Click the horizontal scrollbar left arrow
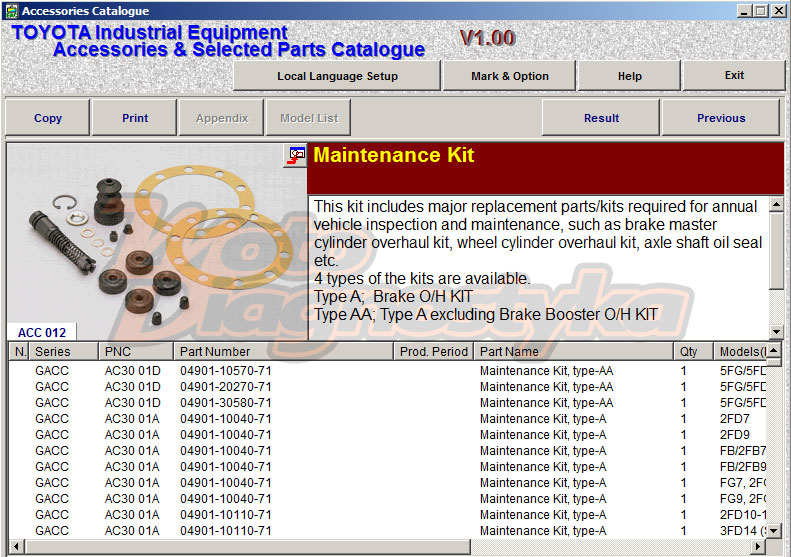 pyautogui.click(x=17, y=546)
